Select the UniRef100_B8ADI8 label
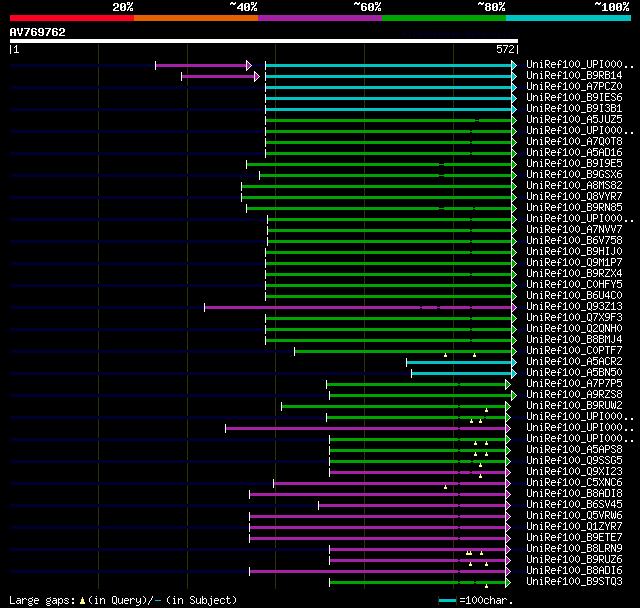This screenshot has height=608, width=640. coord(574,494)
